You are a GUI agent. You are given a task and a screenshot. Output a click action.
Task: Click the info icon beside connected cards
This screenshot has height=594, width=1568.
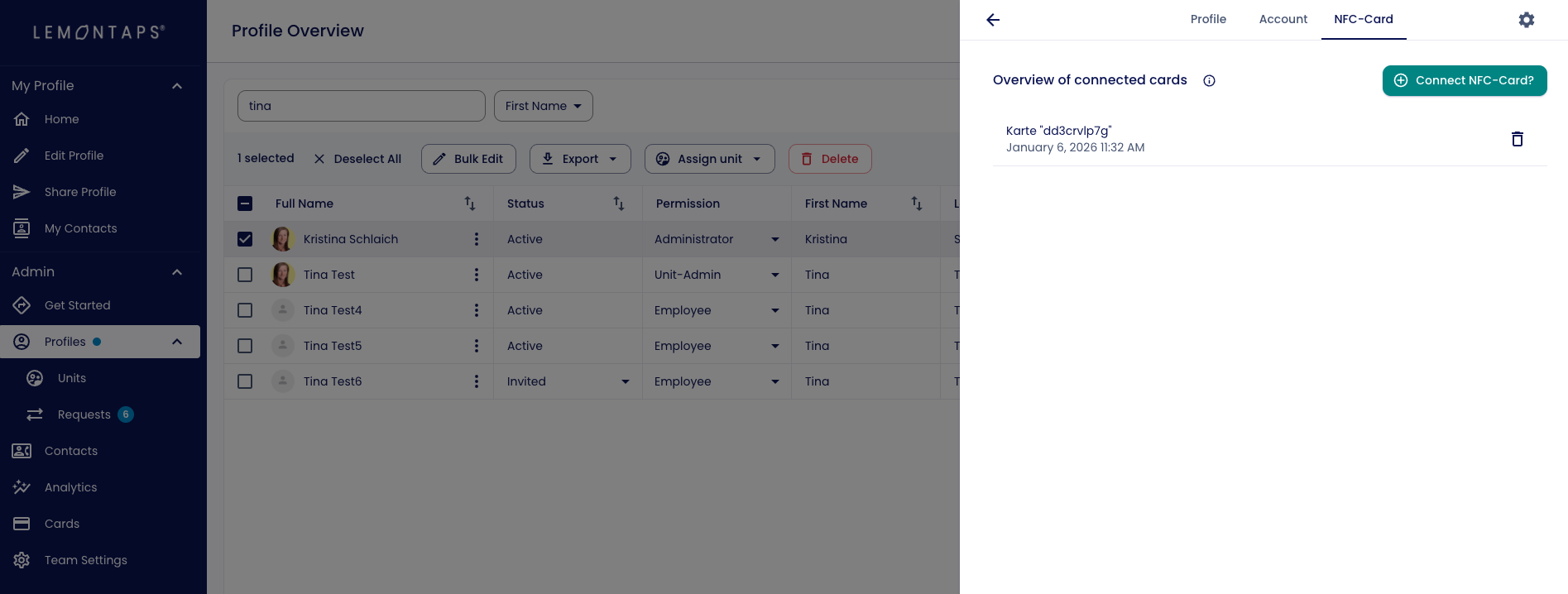(1209, 80)
